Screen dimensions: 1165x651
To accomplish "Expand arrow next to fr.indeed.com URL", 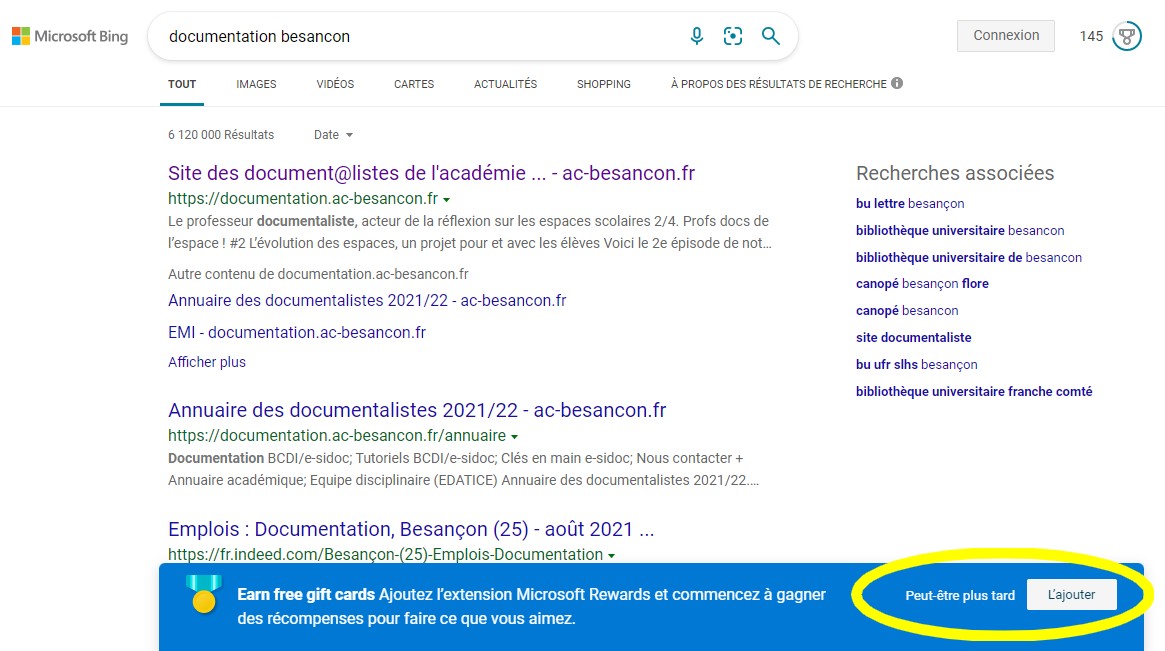I will 611,556.
